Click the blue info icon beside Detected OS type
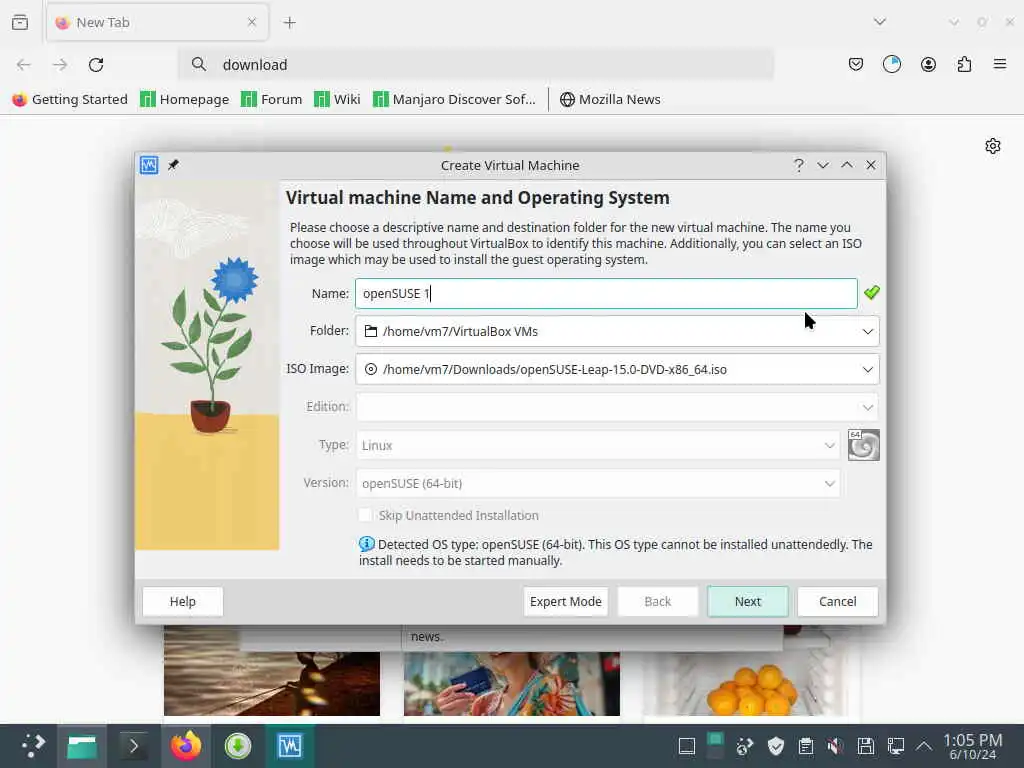 pos(366,544)
